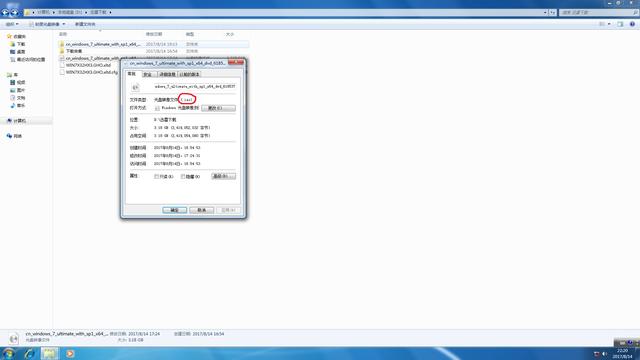The width and height of the screenshot is (640, 360).
Task: Click 确定 (OK) in the Properties dialog
Action: click(x=175, y=210)
